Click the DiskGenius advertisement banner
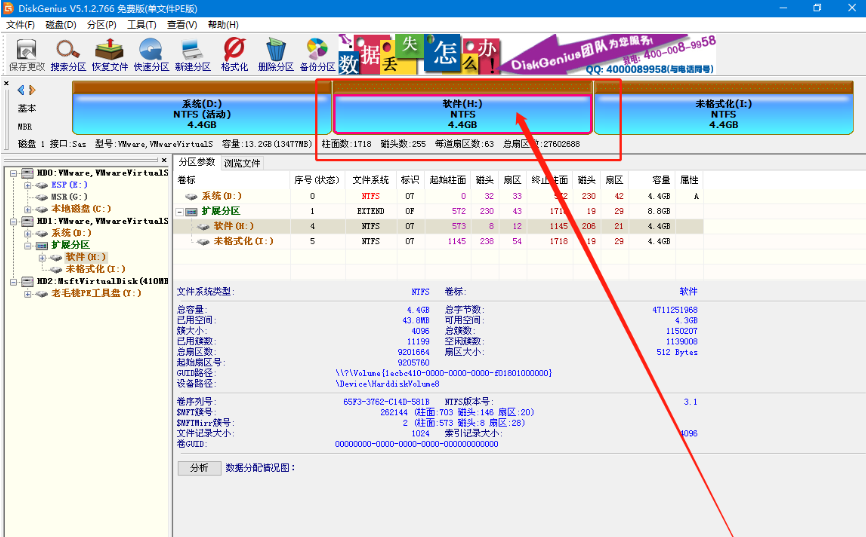This screenshot has height=537, width=866. click(x=527, y=55)
